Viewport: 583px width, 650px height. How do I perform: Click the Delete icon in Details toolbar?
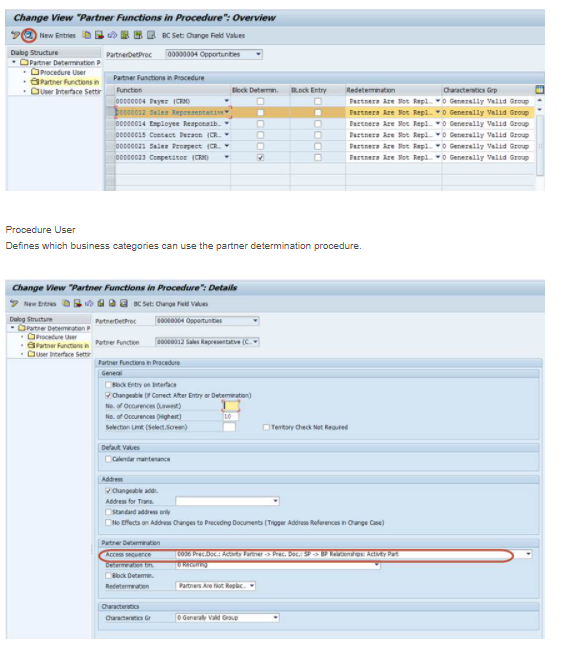78,303
